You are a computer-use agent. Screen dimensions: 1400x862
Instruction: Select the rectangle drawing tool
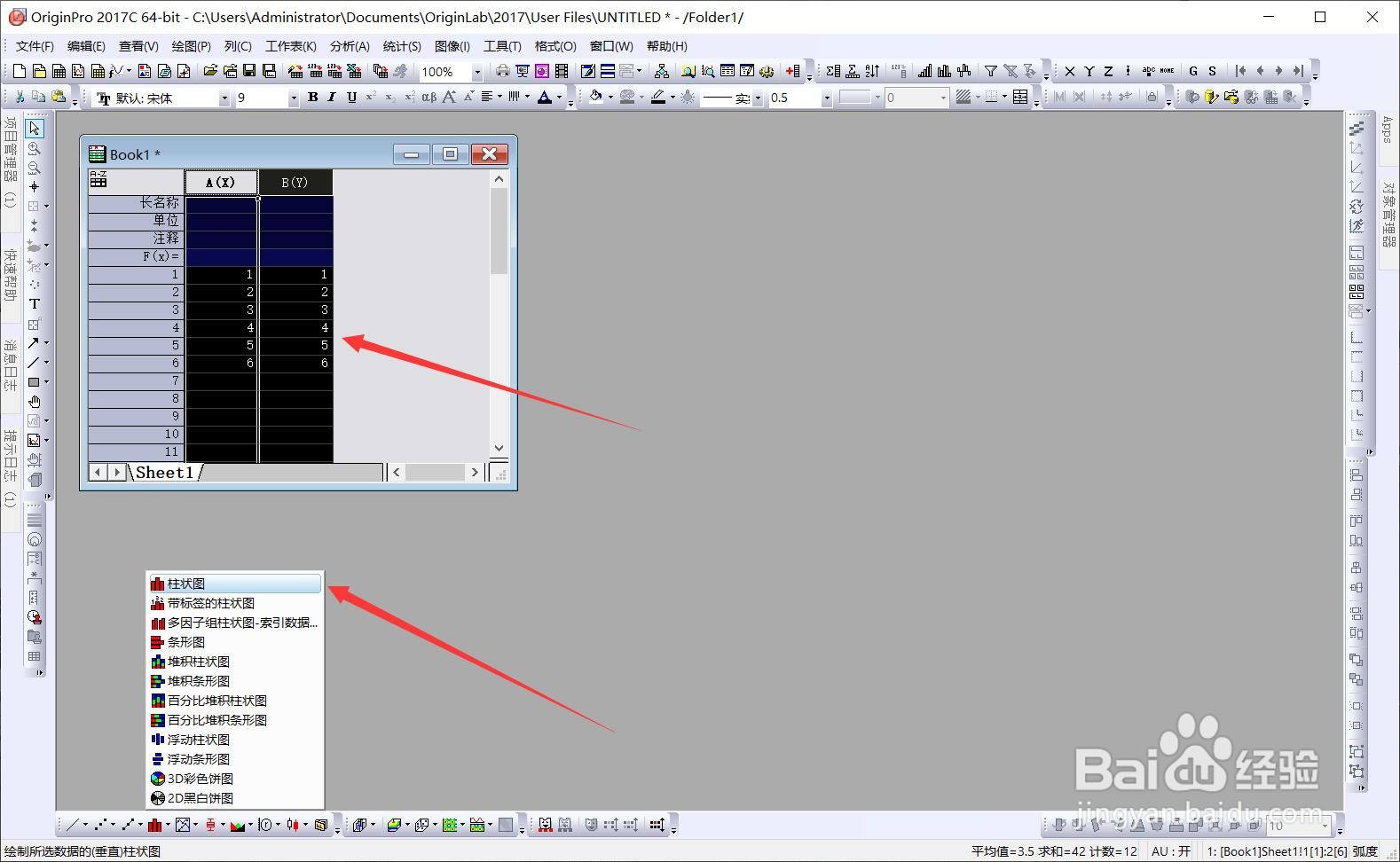(x=33, y=382)
